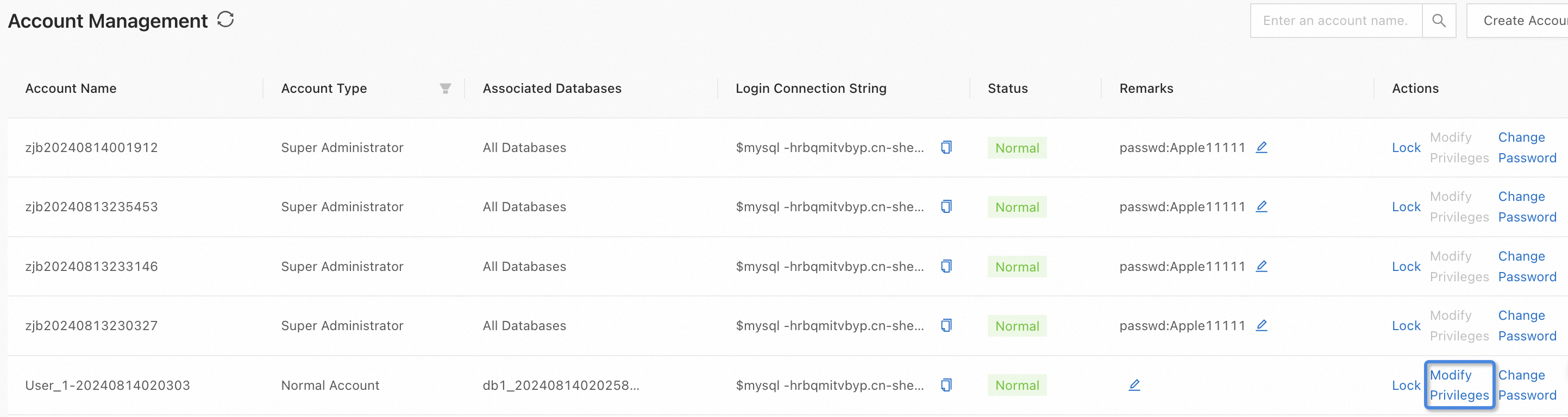Change Password for zjb20240813233146

tap(1527, 266)
